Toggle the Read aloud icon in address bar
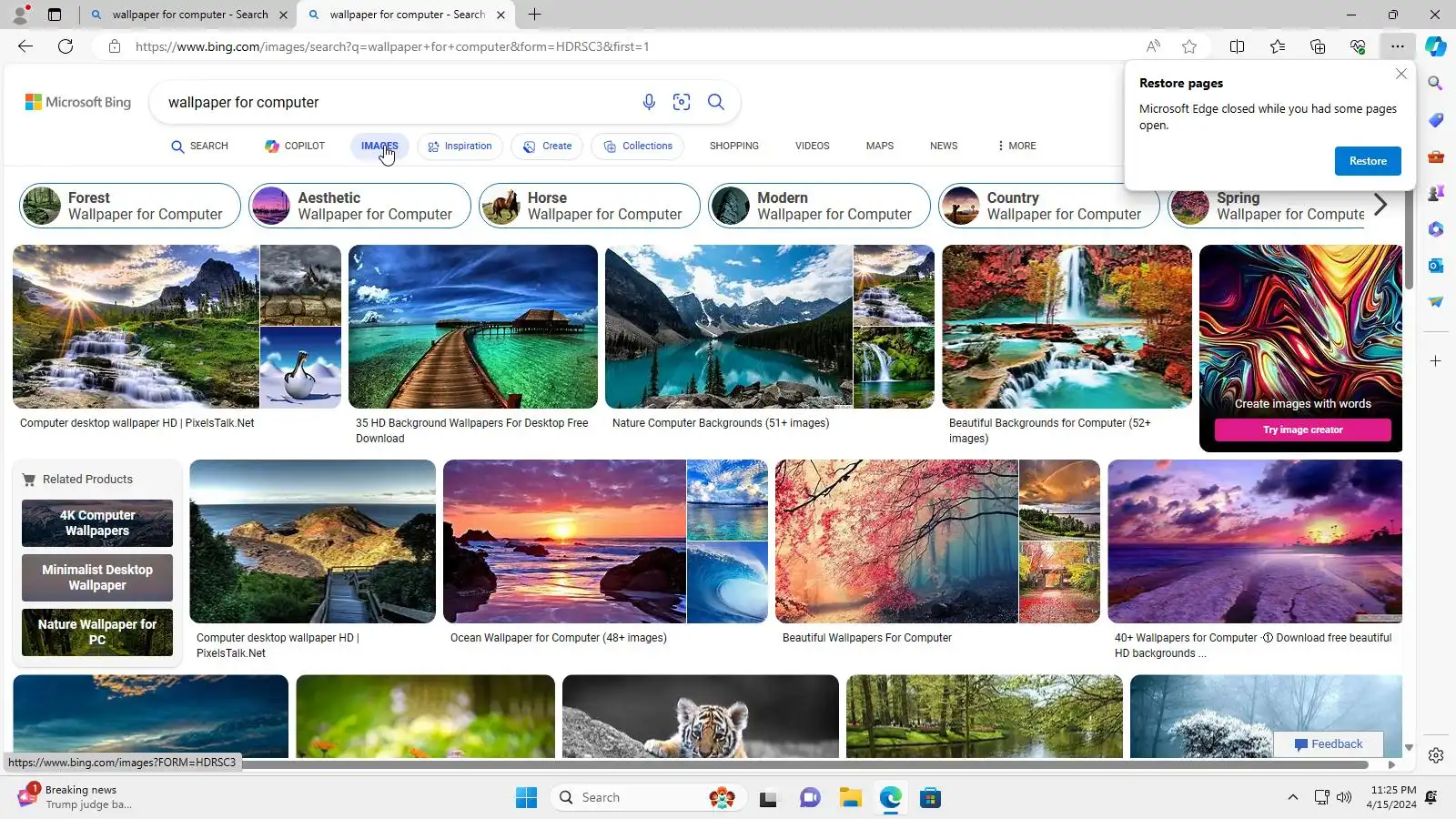This screenshot has width=1456, height=819. 1153,46
